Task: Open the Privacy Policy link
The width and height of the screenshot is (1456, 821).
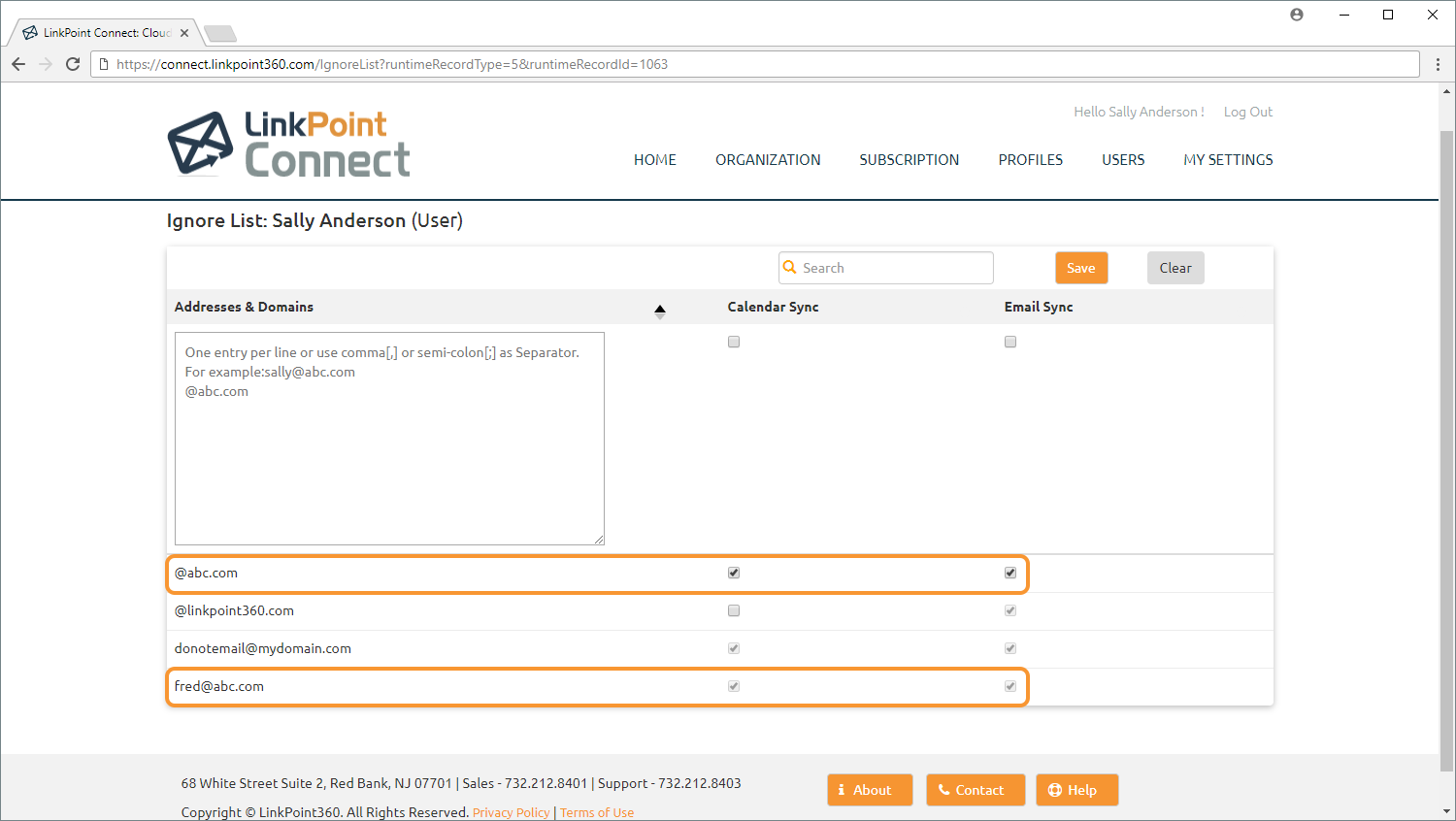Action: (x=512, y=812)
